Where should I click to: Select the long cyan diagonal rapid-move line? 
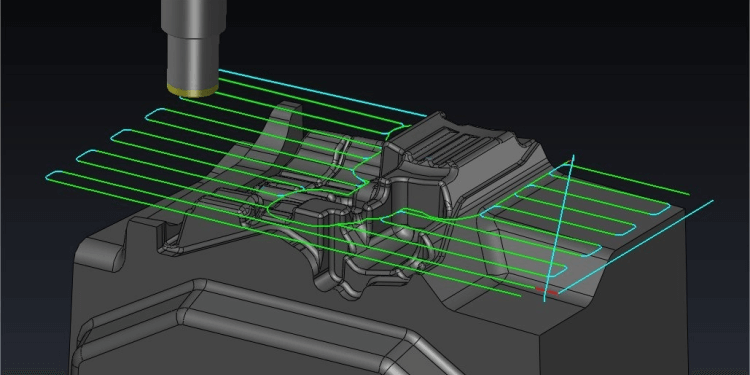tap(636, 247)
